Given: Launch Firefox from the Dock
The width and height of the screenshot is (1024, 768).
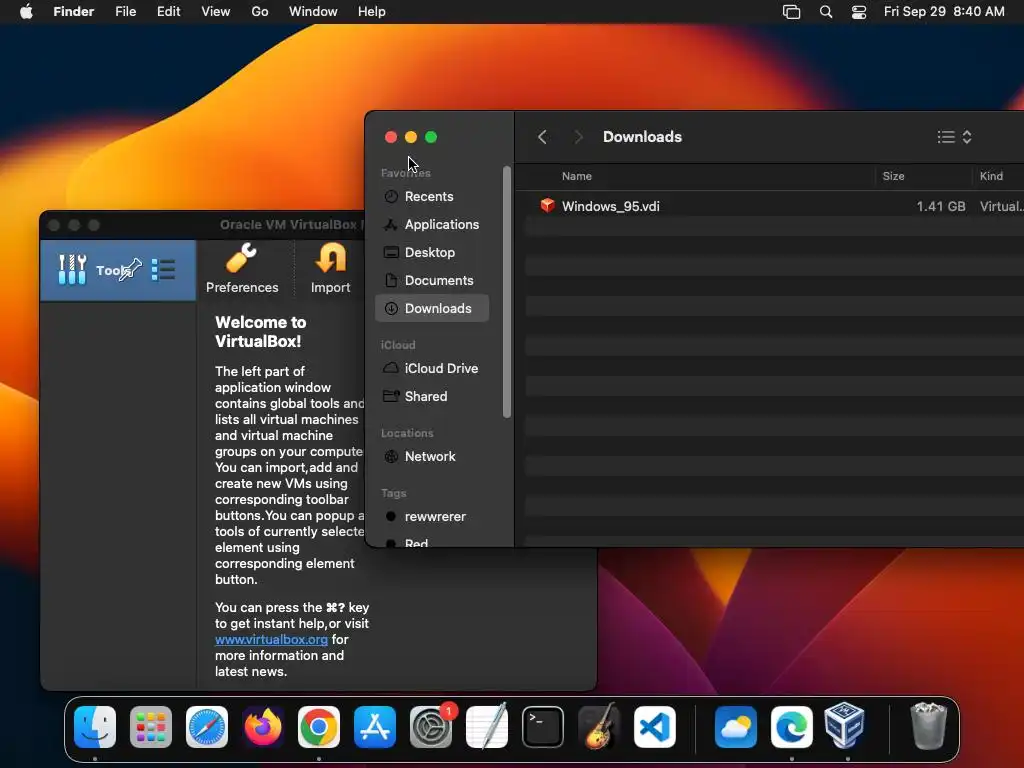Looking at the screenshot, I should point(263,727).
